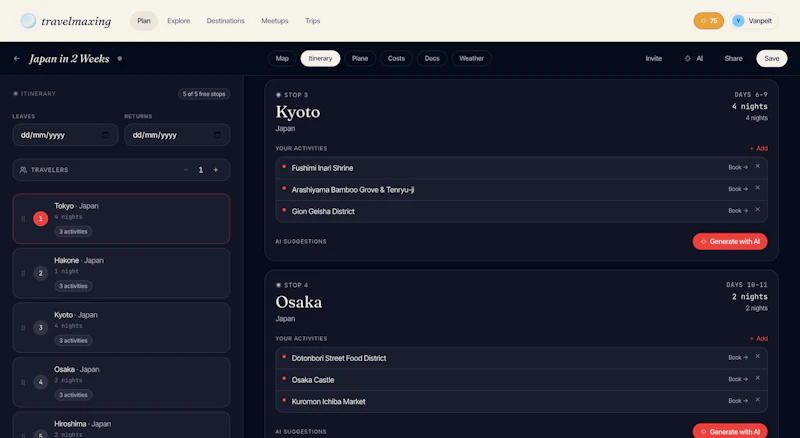Generate AI suggestions for Kyoto
800x438 pixels.
[730, 241]
